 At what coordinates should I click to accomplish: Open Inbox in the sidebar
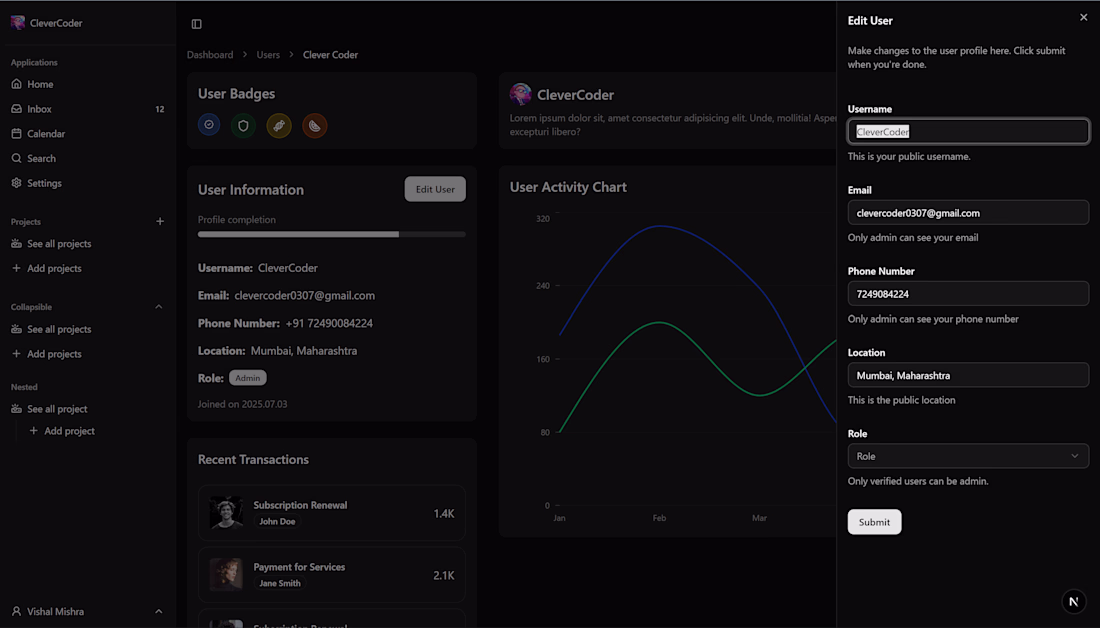pyautogui.click(x=88, y=109)
